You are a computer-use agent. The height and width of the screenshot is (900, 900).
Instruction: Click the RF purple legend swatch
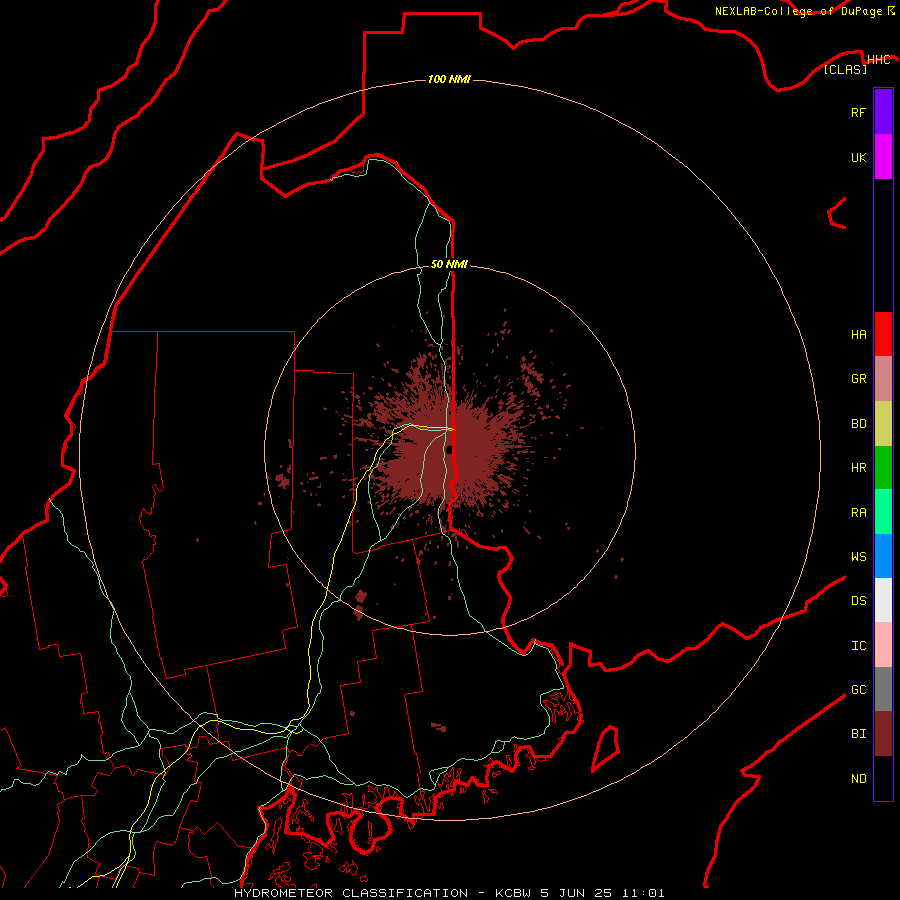883,112
